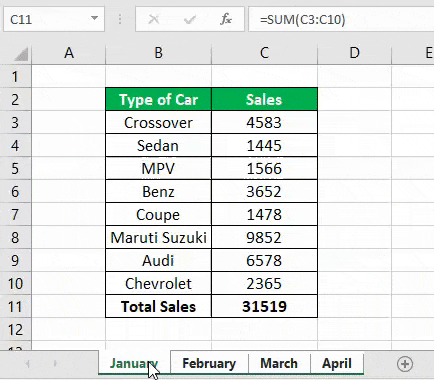
Task: Click the Select All corner triangle
Action: pos(21,54)
